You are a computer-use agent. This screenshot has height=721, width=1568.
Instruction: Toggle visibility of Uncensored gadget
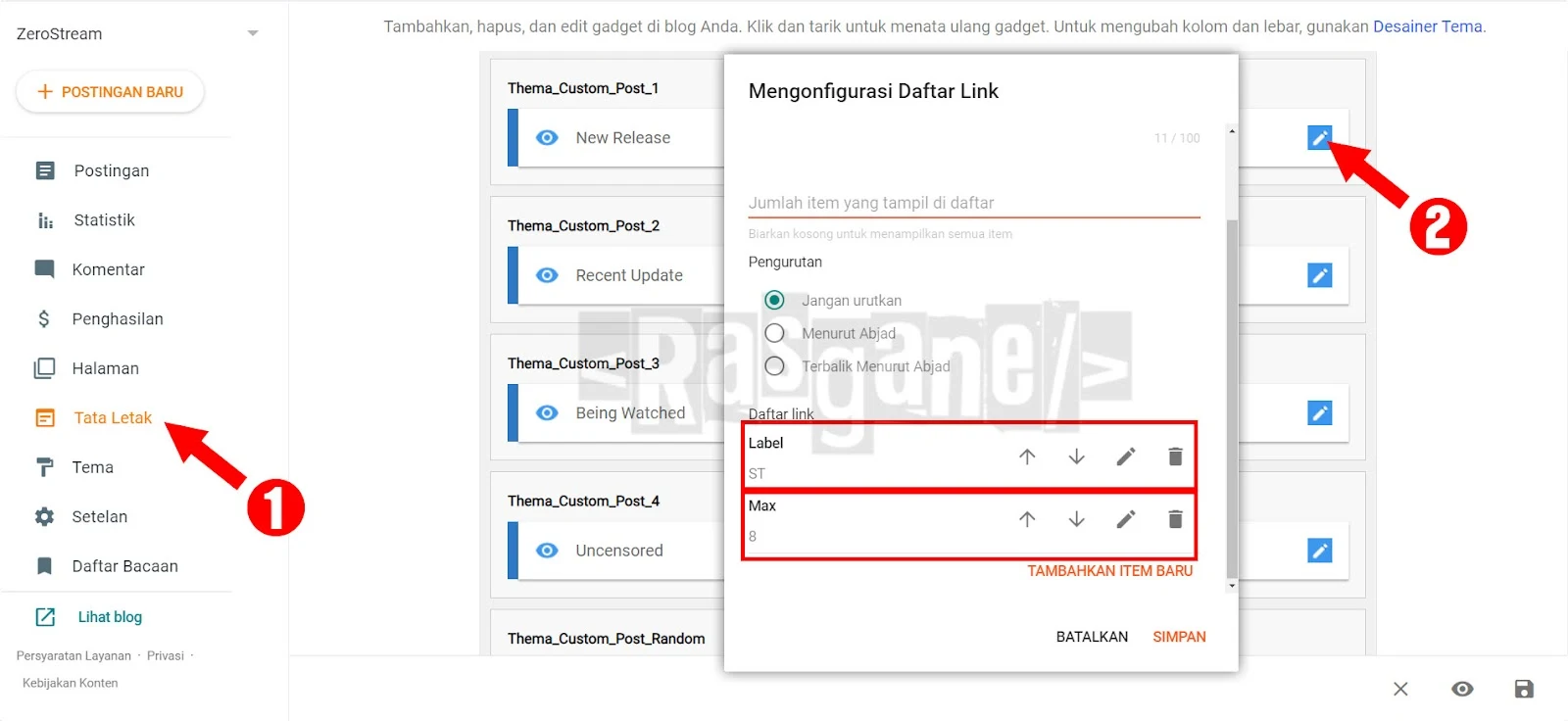point(548,551)
